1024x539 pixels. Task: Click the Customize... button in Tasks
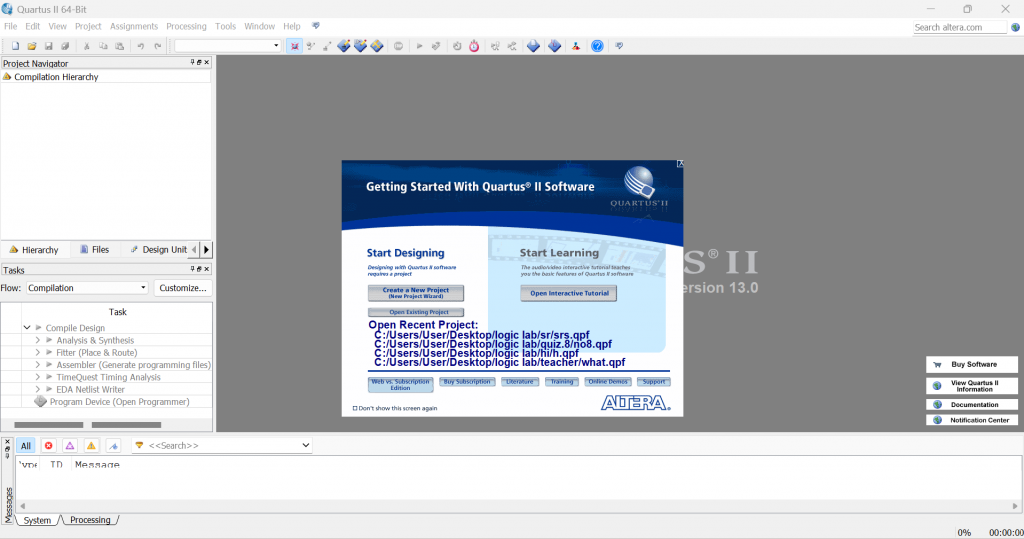(x=183, y=288)
